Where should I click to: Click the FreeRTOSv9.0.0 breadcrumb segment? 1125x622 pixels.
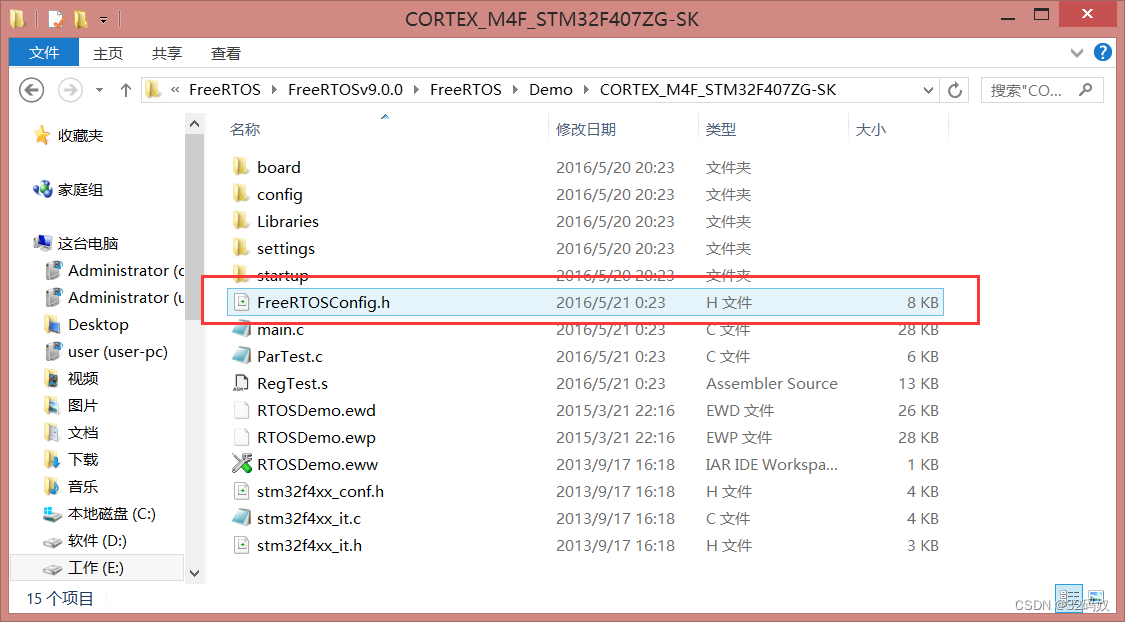tap(345, 90)
